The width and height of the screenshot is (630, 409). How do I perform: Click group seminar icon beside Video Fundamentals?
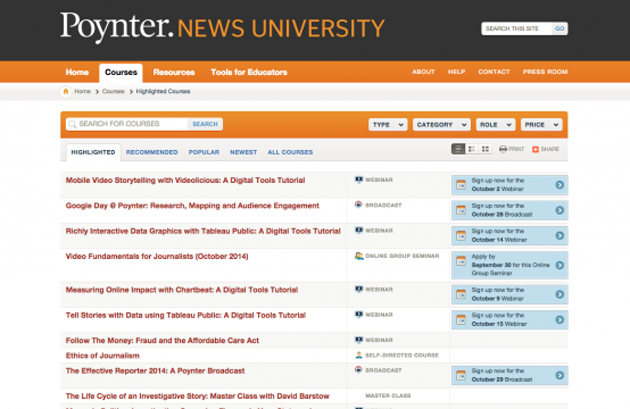click(x=359, y=256)
